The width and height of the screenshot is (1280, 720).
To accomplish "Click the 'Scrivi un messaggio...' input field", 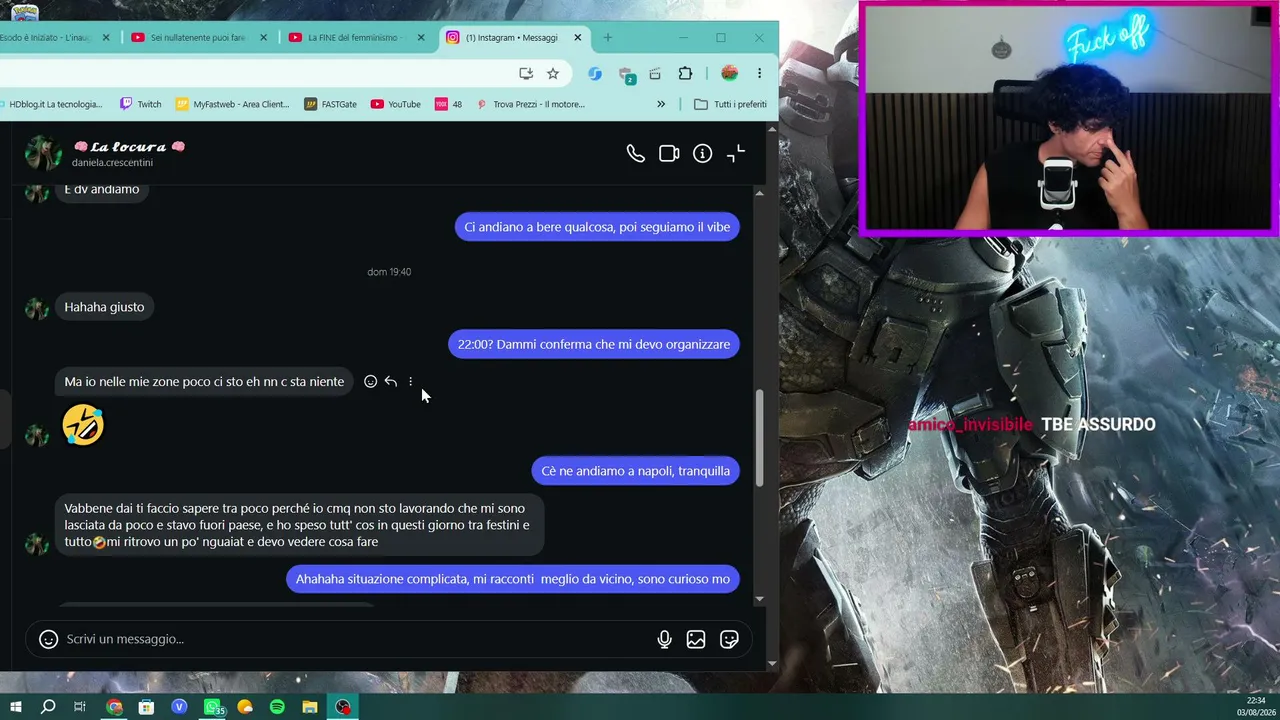I will click(355, 639).
